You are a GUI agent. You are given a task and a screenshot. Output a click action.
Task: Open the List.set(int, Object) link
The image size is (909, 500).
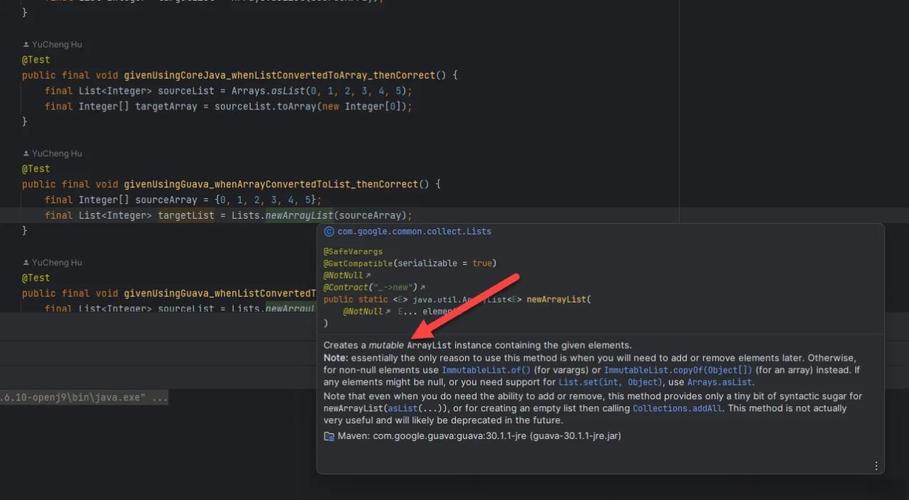(611, 382)
